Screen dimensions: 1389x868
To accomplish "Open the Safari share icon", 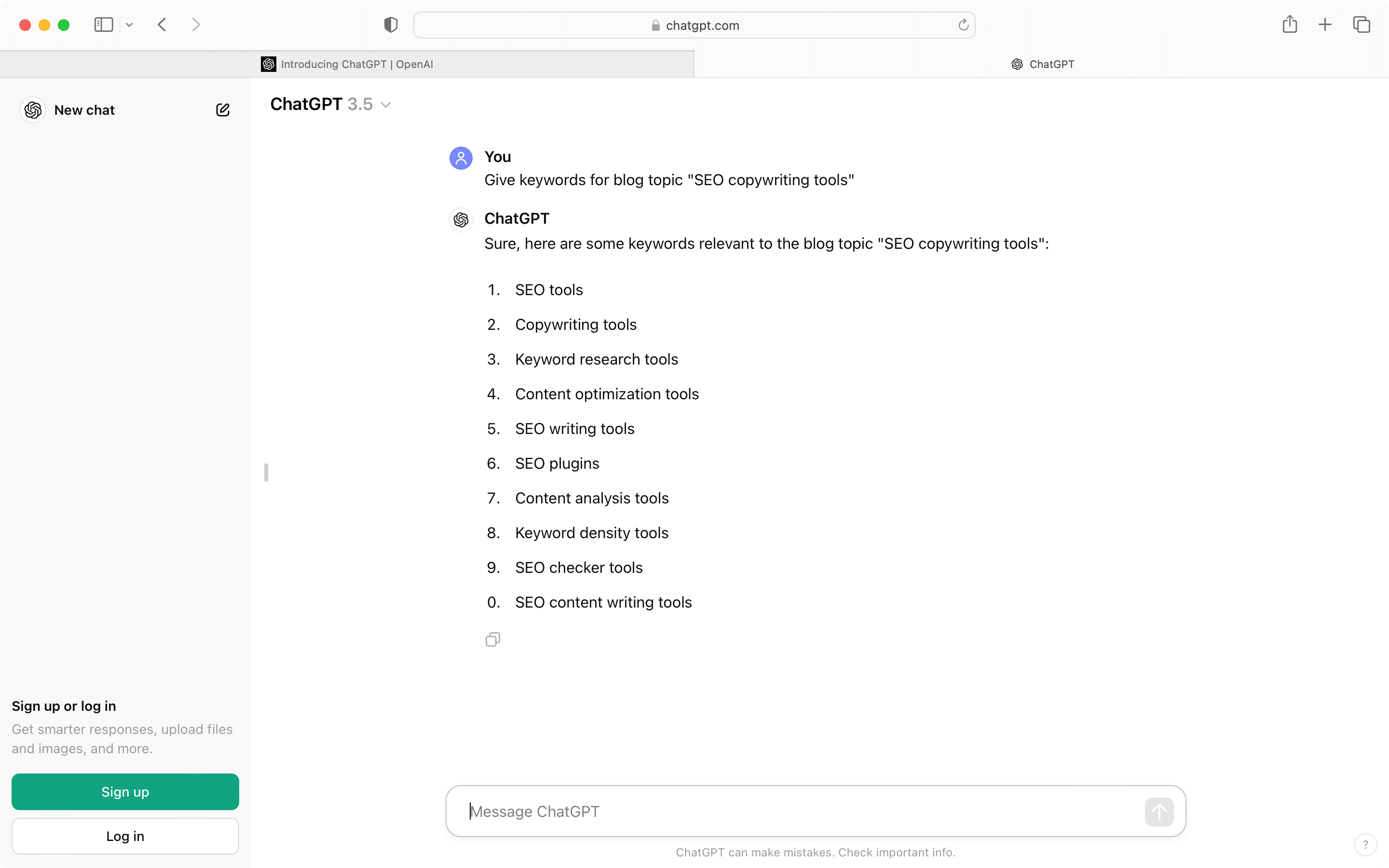I will pyautogui.click(x=1290, y=24).
